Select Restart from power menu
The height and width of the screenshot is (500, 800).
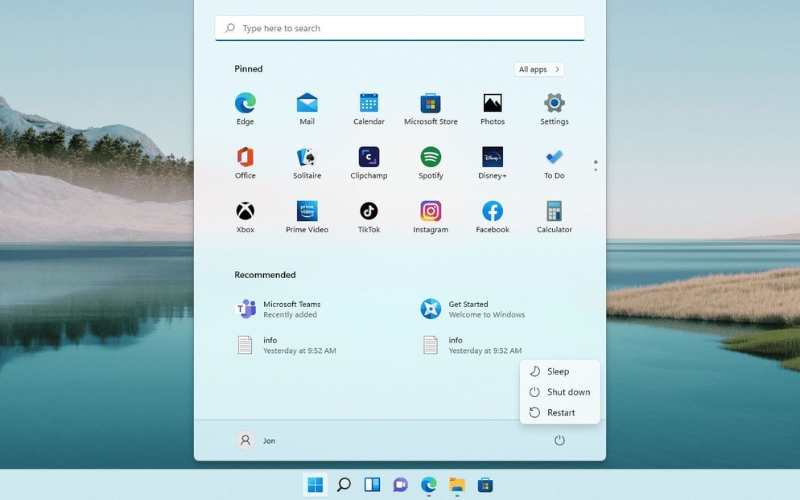pyautogui.click(x=560, y=412)
